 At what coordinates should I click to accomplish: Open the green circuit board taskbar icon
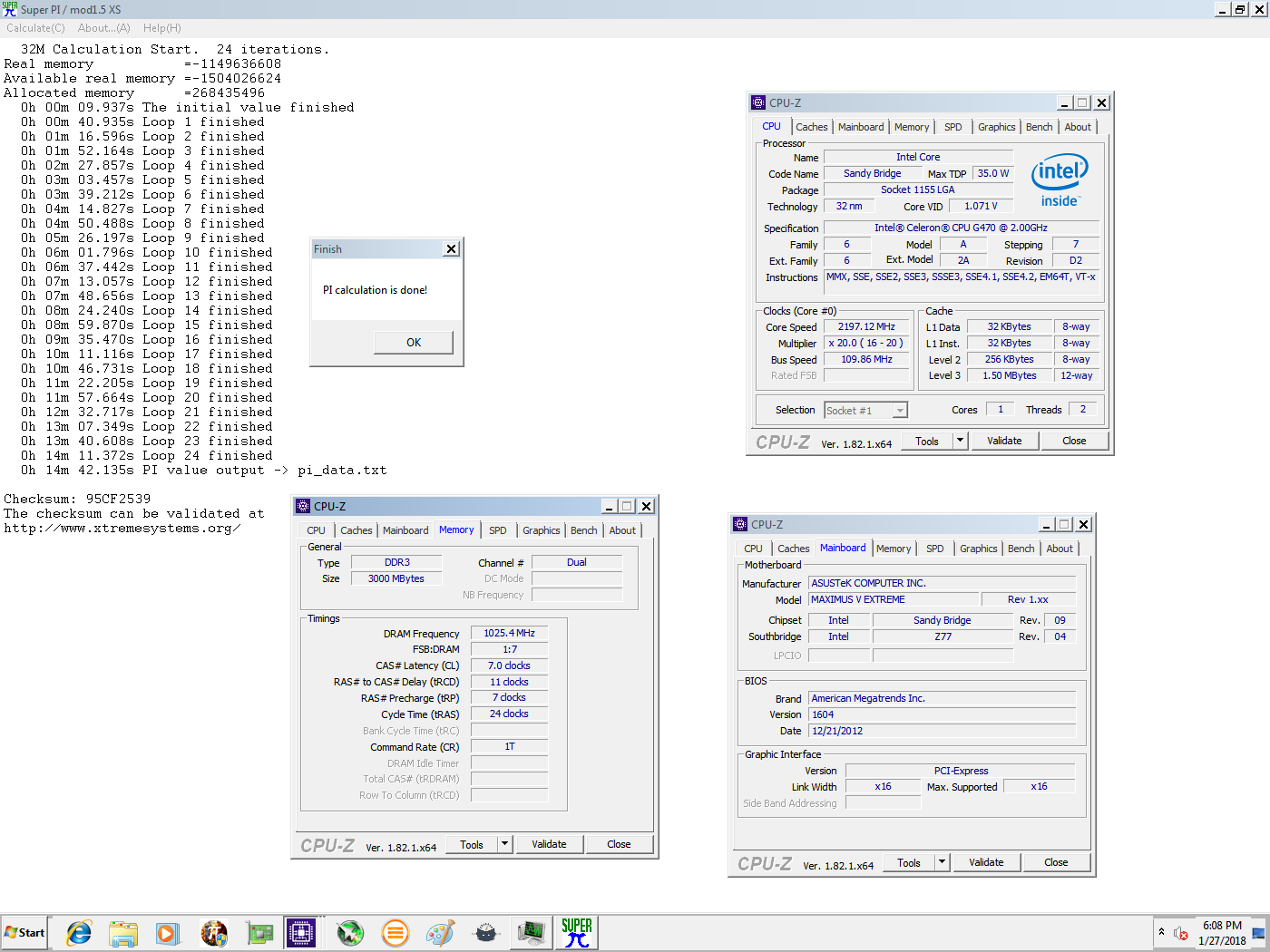point(259,933)
